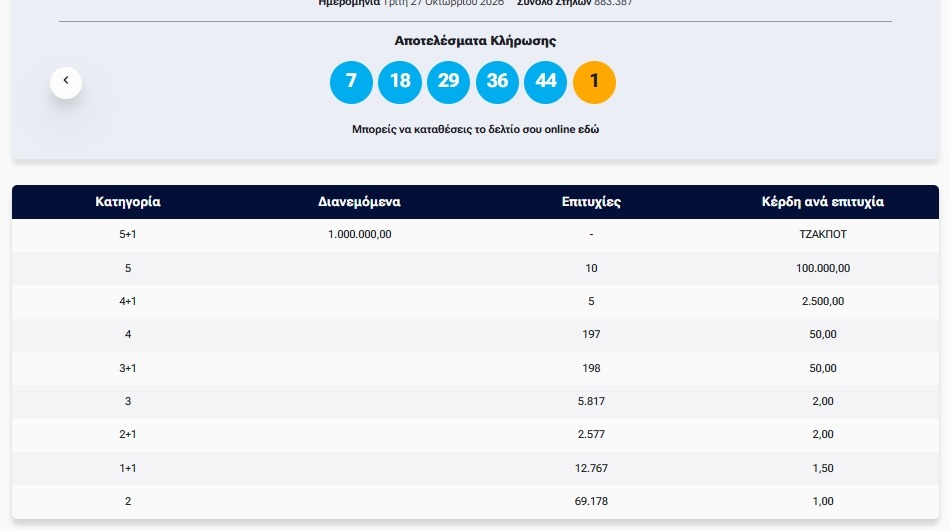Click the 'Κατηγορία' column header
This screenshot has width=951, height=531.
click(x=128, y=202)
